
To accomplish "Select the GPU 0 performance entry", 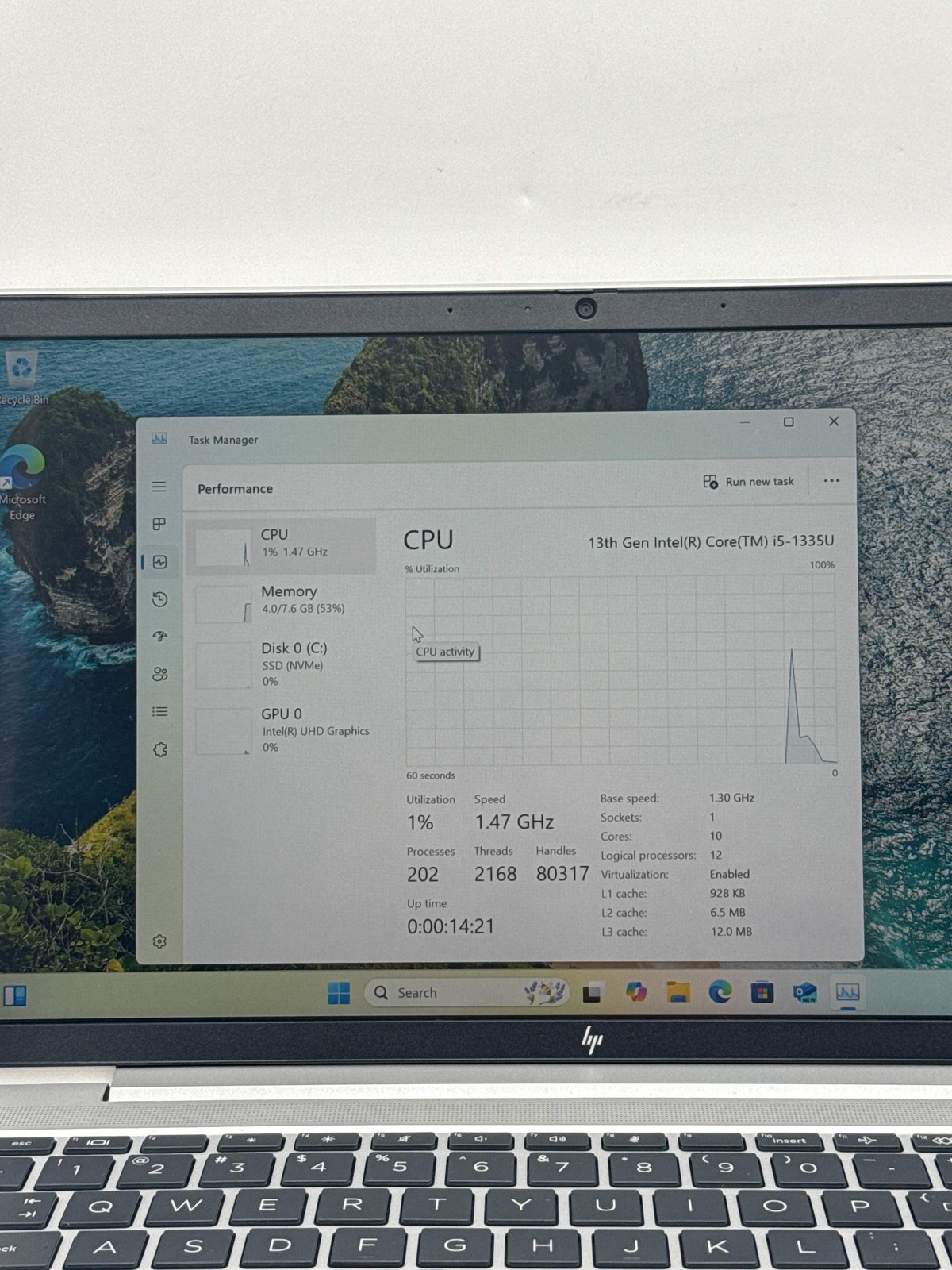I will tap(282, 729).
